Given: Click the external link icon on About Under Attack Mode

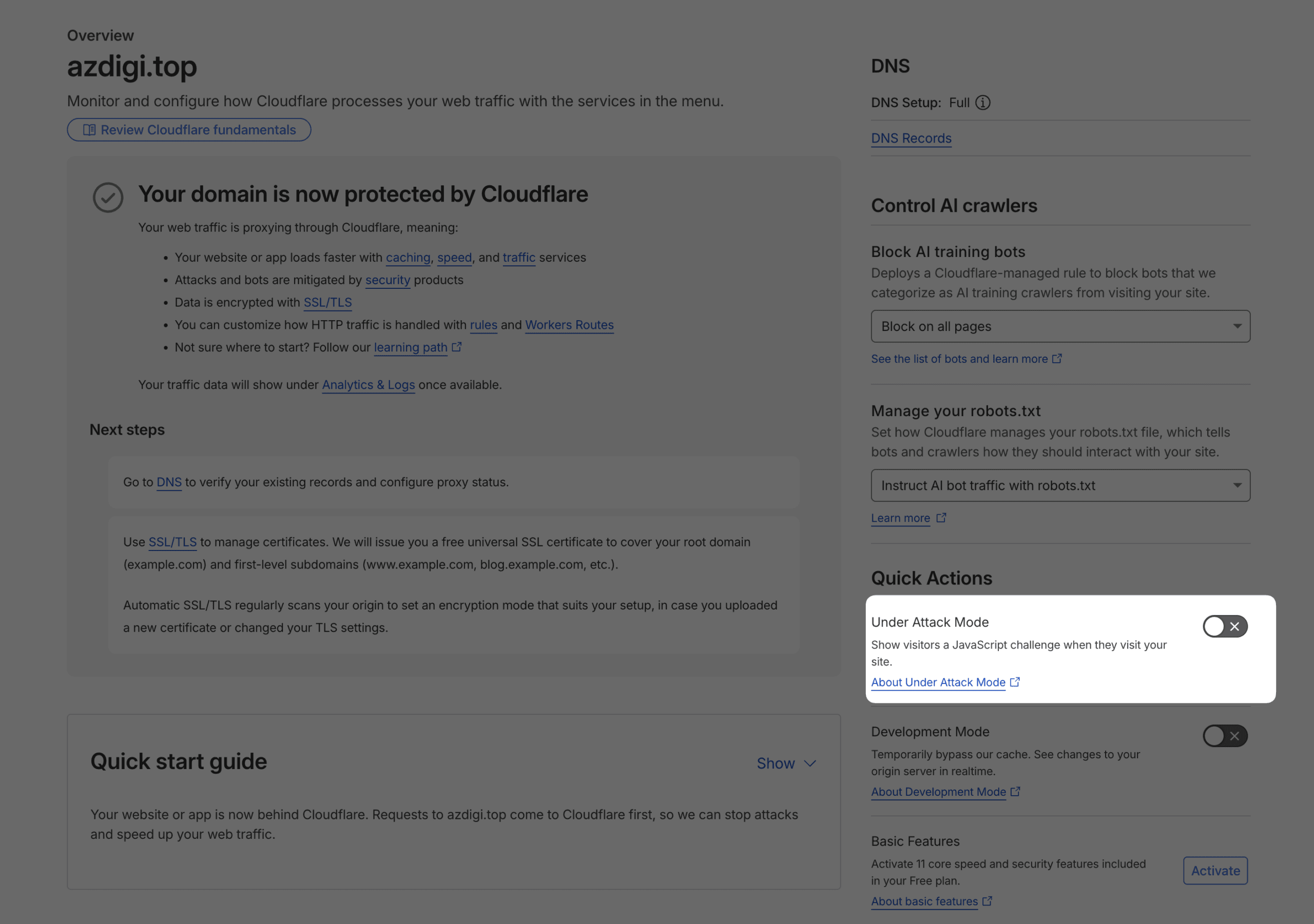Looking at the screenshot, I should point(1015,681).
